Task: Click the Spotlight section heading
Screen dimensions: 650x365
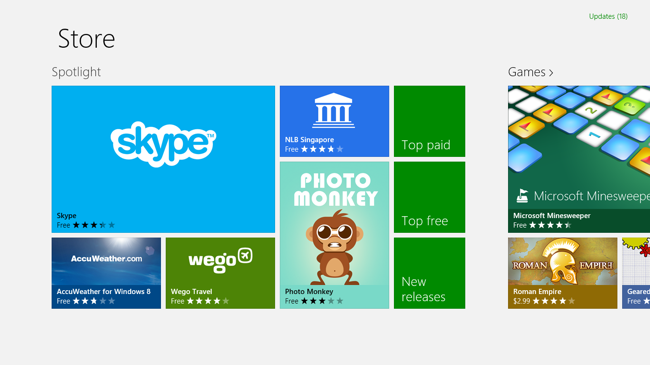Action: 76,72
